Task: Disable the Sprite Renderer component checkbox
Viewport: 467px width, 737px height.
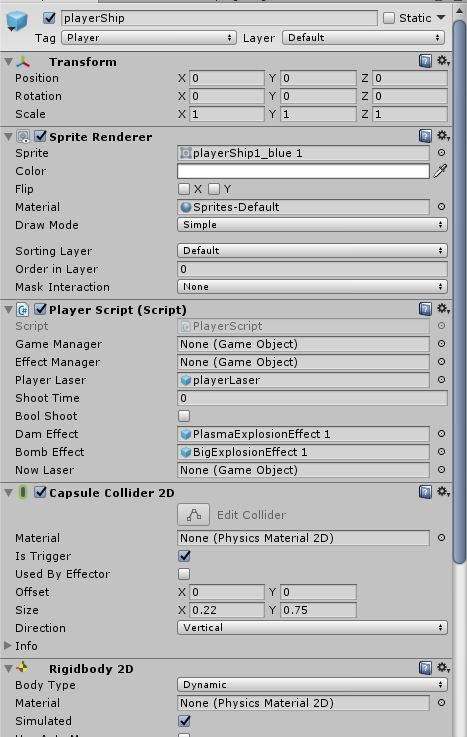Action: (x=40, y=136)
